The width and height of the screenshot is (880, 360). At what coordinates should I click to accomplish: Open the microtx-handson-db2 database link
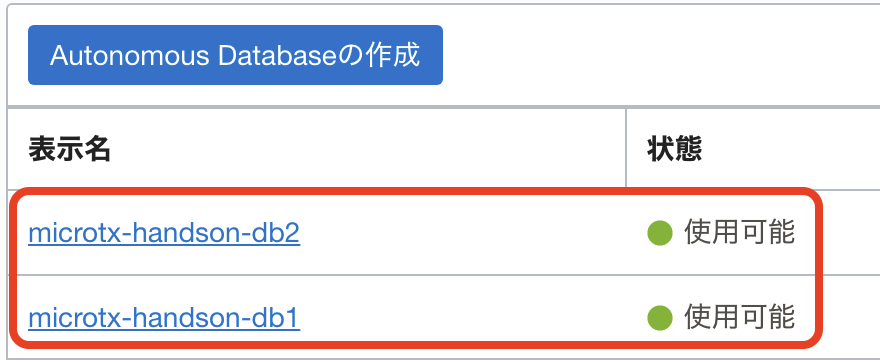pos(164,234)
